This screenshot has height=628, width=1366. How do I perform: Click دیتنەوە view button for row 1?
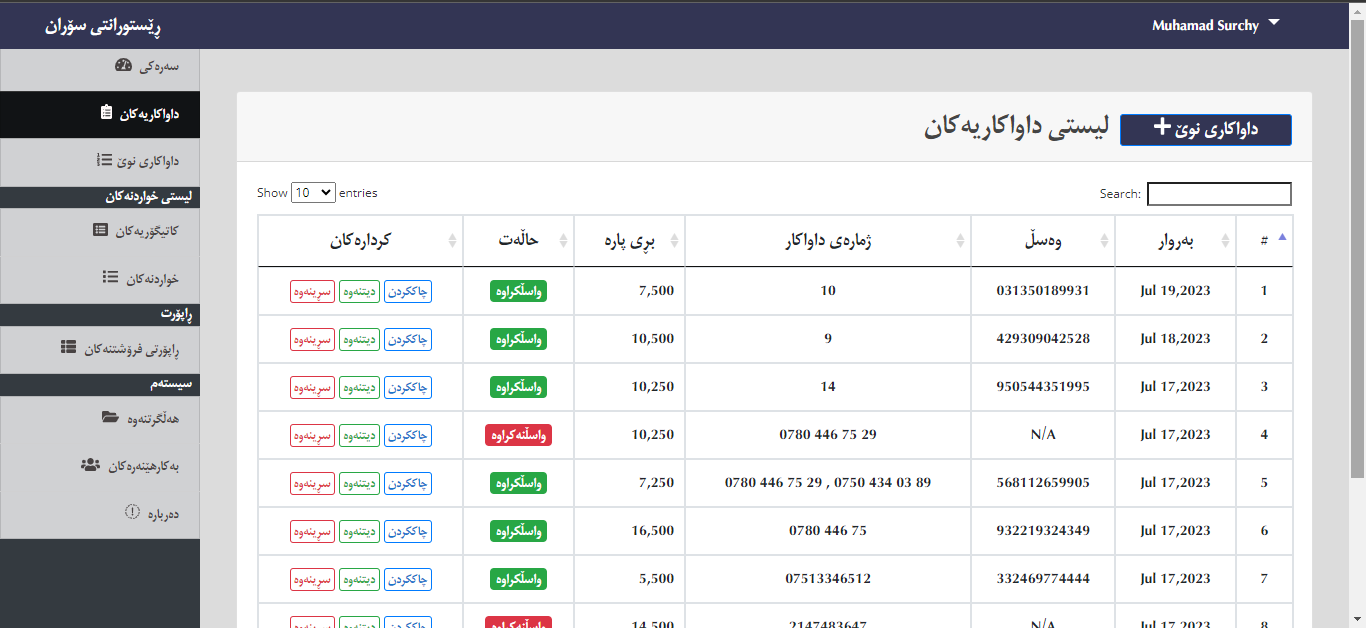tap(359, 291)
